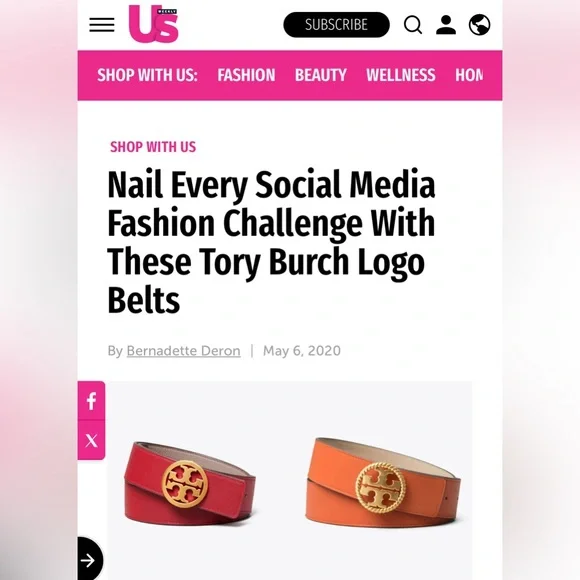This screenshot has height=580, width=580.
Task: Click the article headline about Tory Burch belts
Action: [x=272, y=242]
